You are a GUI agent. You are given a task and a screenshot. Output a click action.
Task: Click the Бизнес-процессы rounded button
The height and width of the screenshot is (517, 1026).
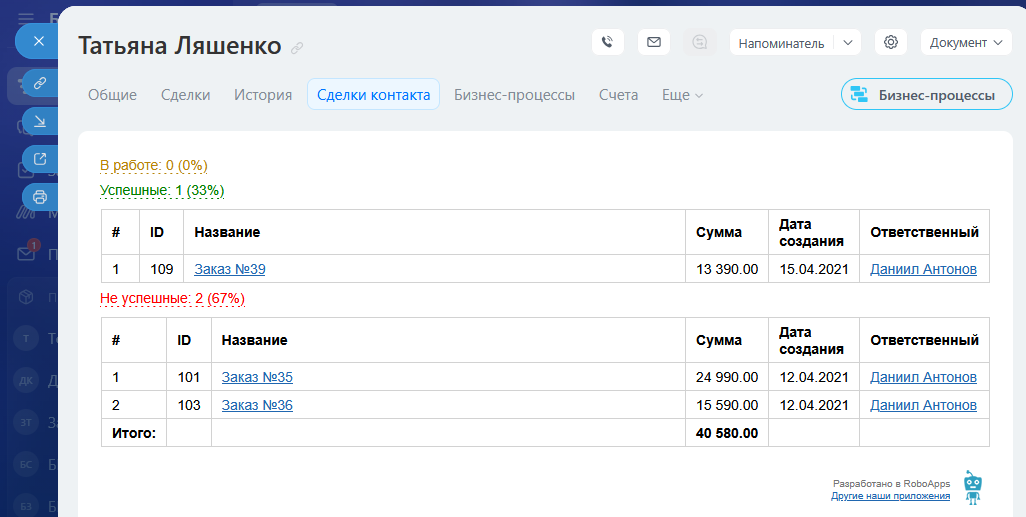927,95
